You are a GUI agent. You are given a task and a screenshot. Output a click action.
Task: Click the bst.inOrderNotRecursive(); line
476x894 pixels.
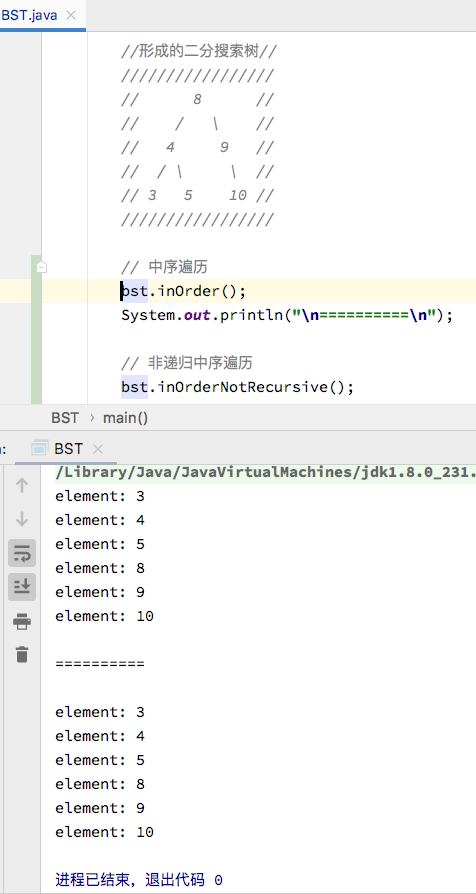(x=237, y=387)
